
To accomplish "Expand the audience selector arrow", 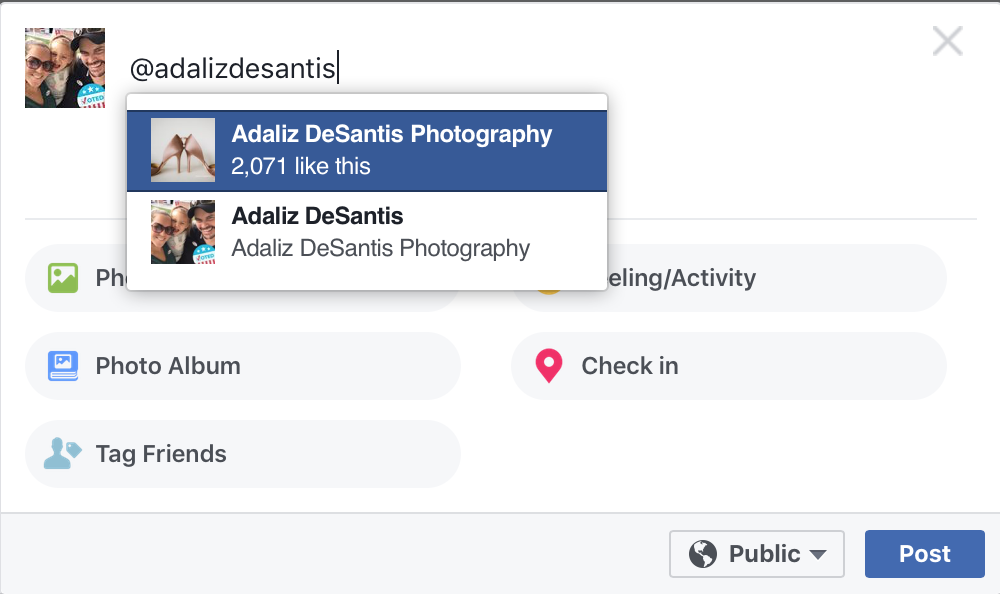I will coord(818,554).
